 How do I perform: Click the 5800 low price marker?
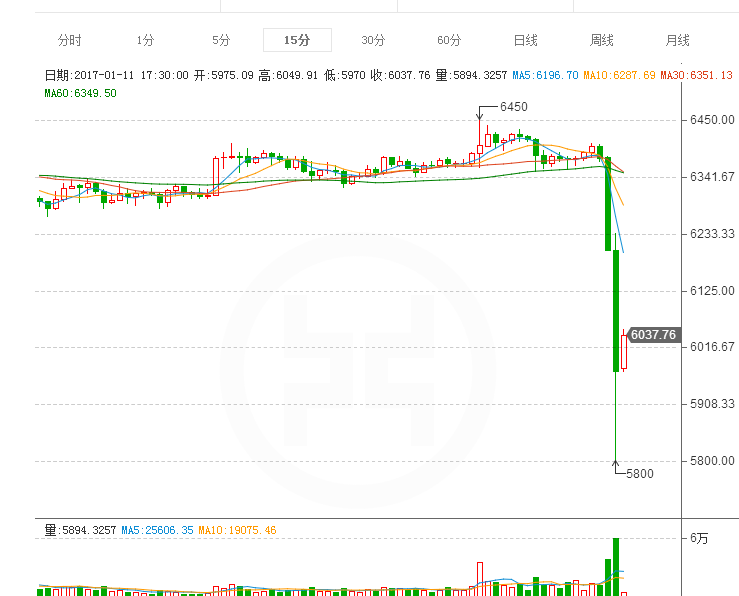(x=640, y=474)
